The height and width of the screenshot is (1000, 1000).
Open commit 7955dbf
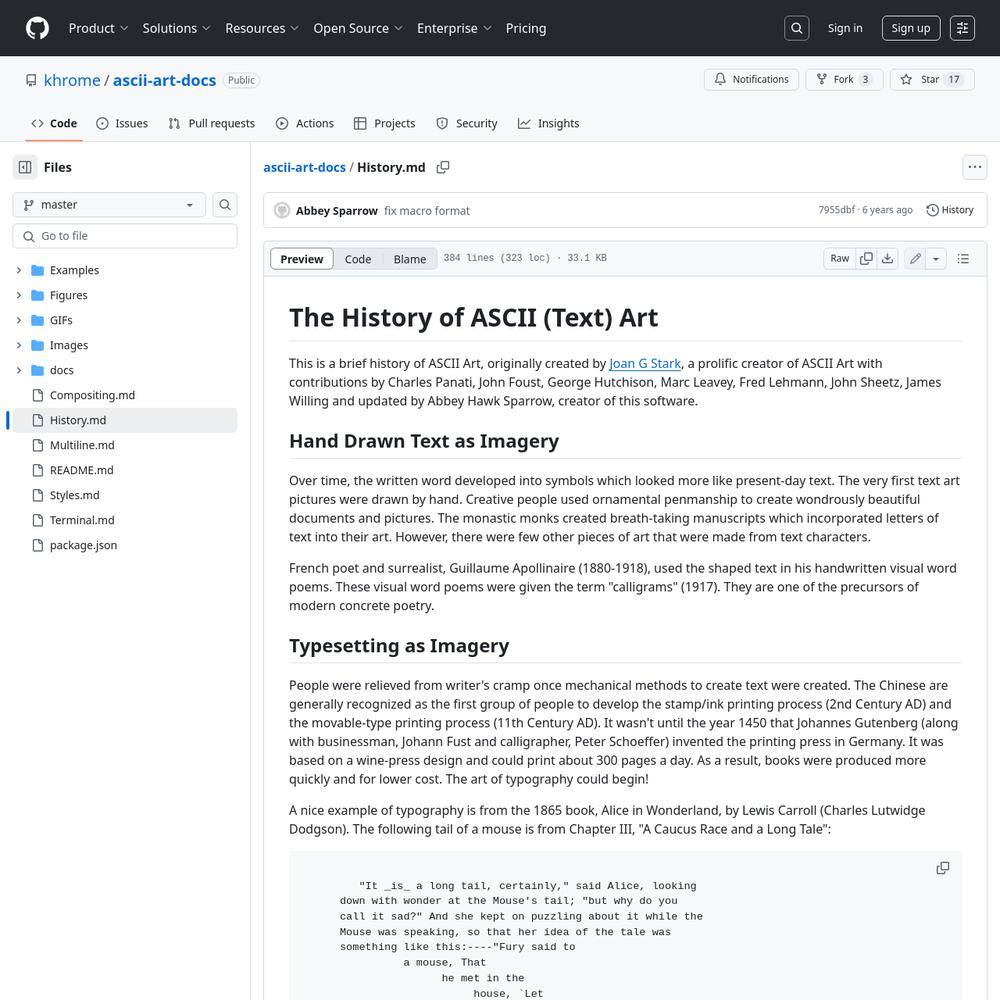tap(836, 210)
